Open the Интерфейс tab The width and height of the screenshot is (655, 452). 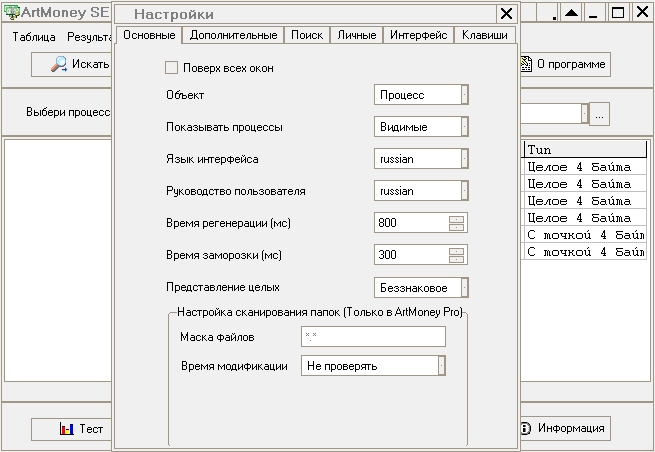(419, 35)
